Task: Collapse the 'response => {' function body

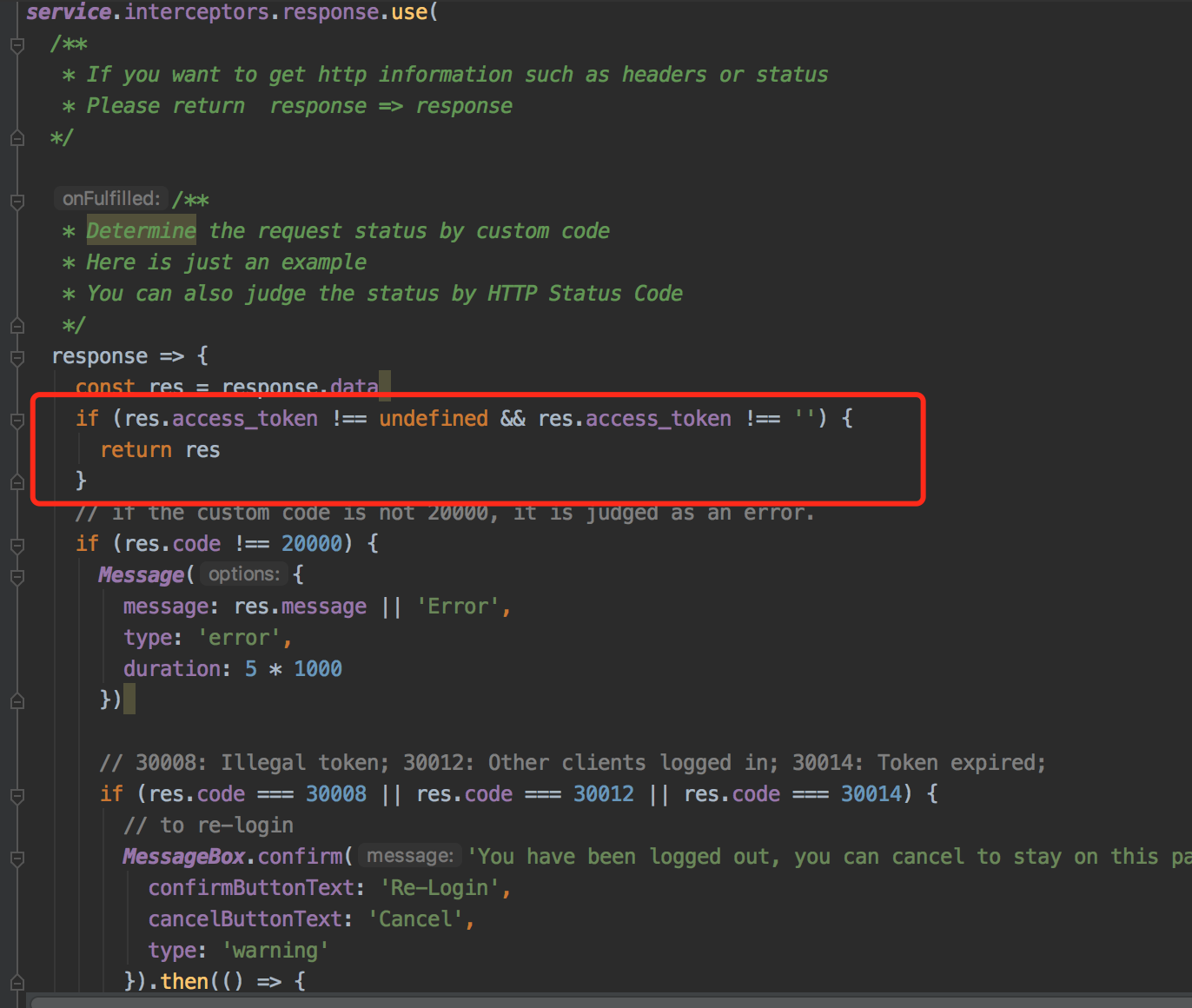Action: point(17,357)
